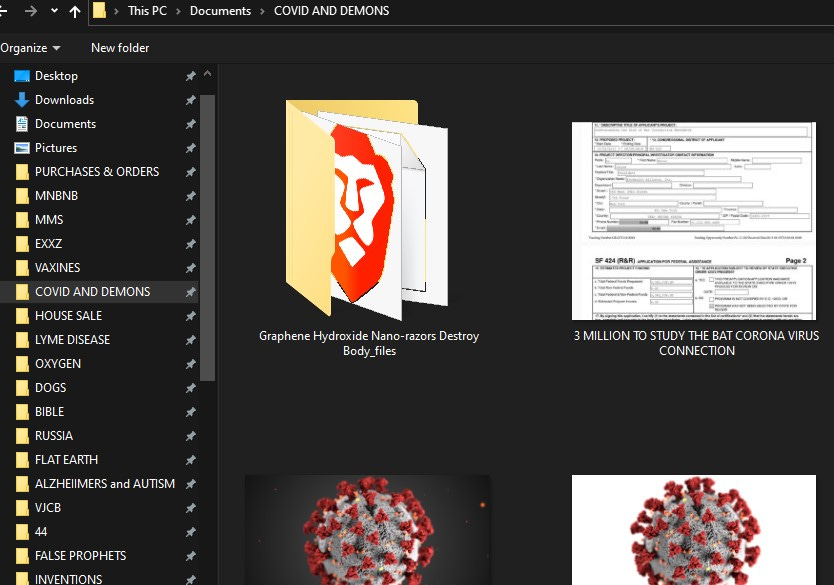Select HOUSE SALE folder in sidebar
Image resolution: width=834 pixels, height=585 pixels.
[99, 316]
